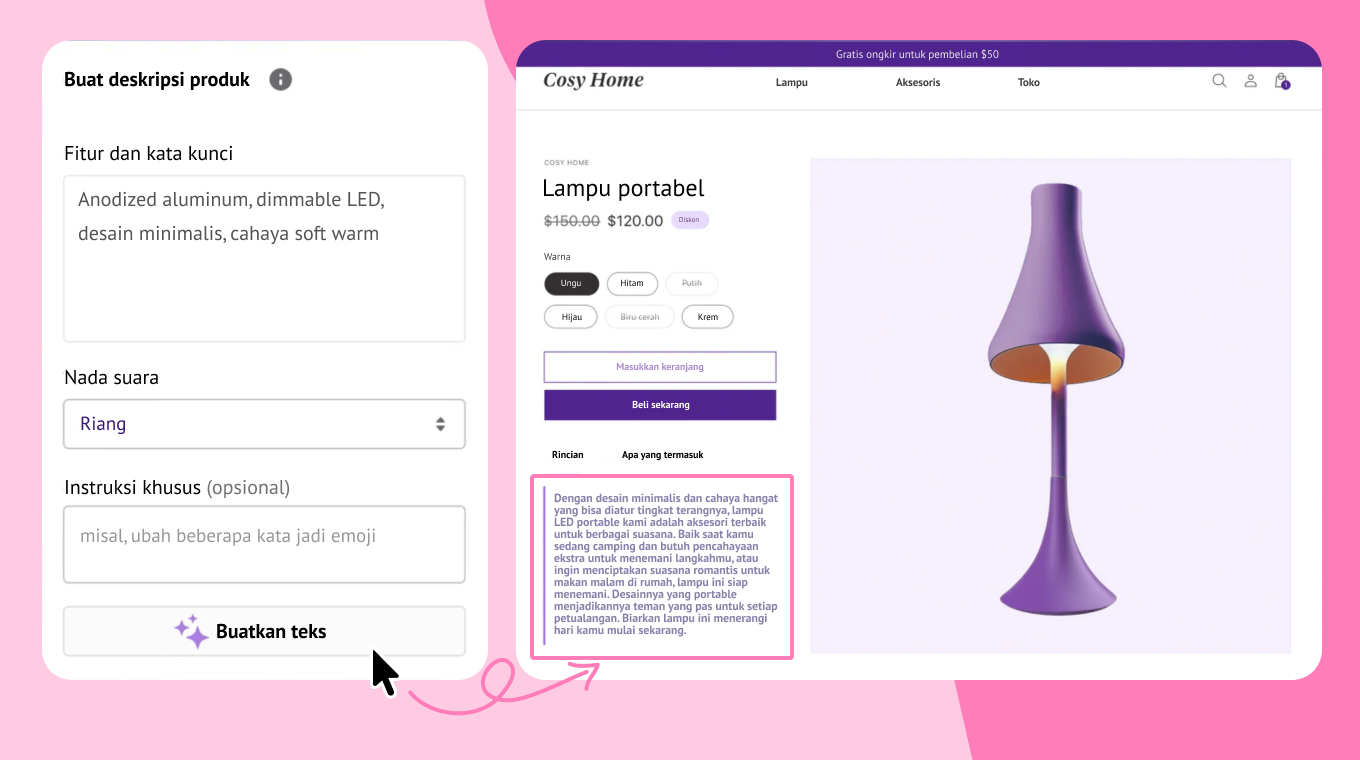Click the Beli sekarang button
The image size is (1360, 760).
tap(660, 405)
